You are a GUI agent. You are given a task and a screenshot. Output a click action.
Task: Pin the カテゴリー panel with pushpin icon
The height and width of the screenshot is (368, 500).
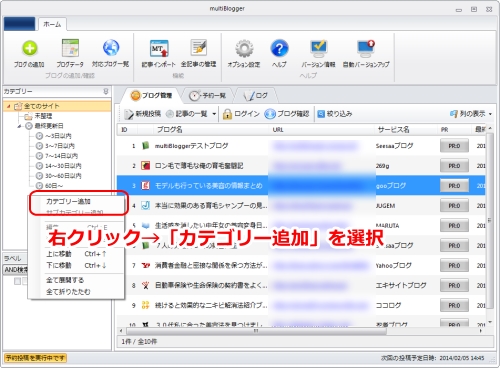(106, 91)
